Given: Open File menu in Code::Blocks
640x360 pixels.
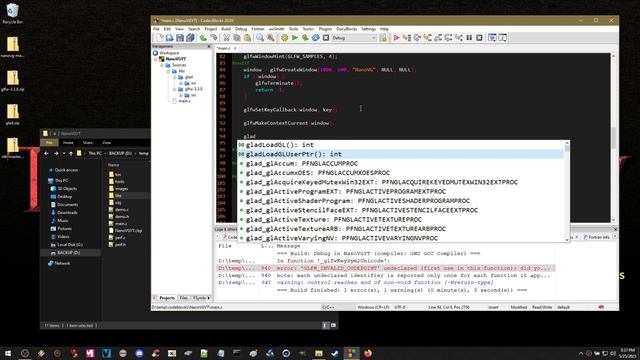Looking at the screenshot, I should (156, 29).
